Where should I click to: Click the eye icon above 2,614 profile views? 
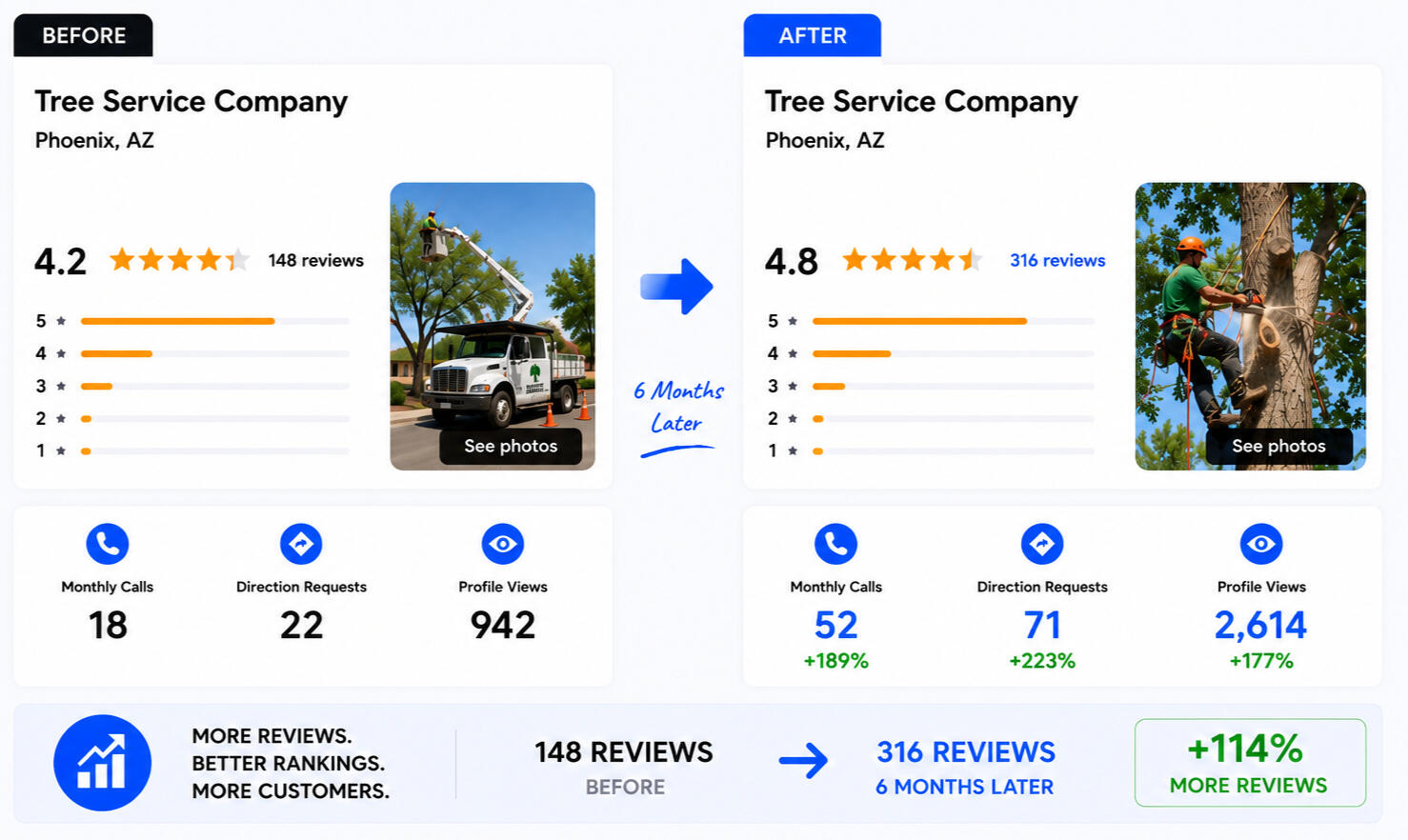[x=1261, y=544]
